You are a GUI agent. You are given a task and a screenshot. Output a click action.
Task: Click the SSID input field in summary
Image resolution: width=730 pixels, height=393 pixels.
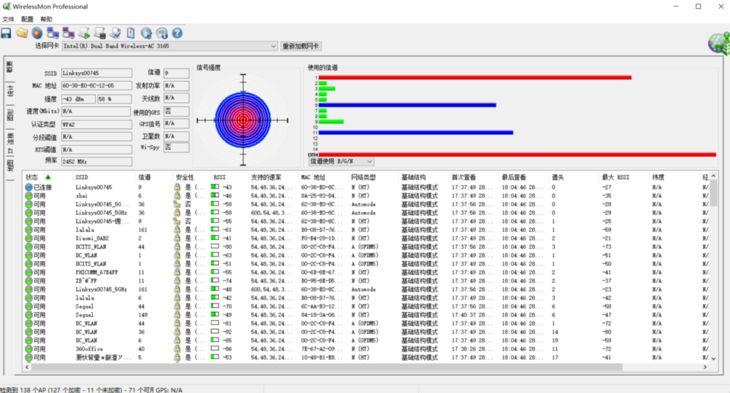click(x=97, y=73)
